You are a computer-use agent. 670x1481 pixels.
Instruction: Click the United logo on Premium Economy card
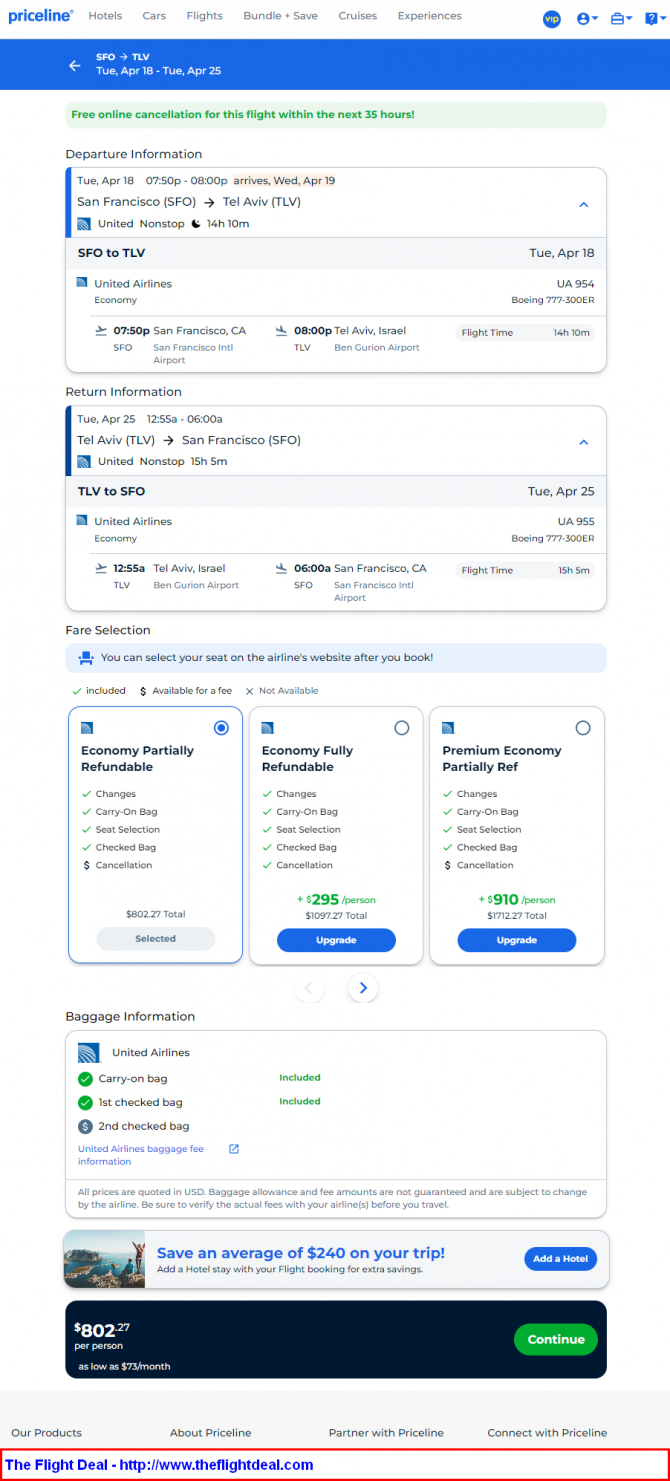coord(448,728)
